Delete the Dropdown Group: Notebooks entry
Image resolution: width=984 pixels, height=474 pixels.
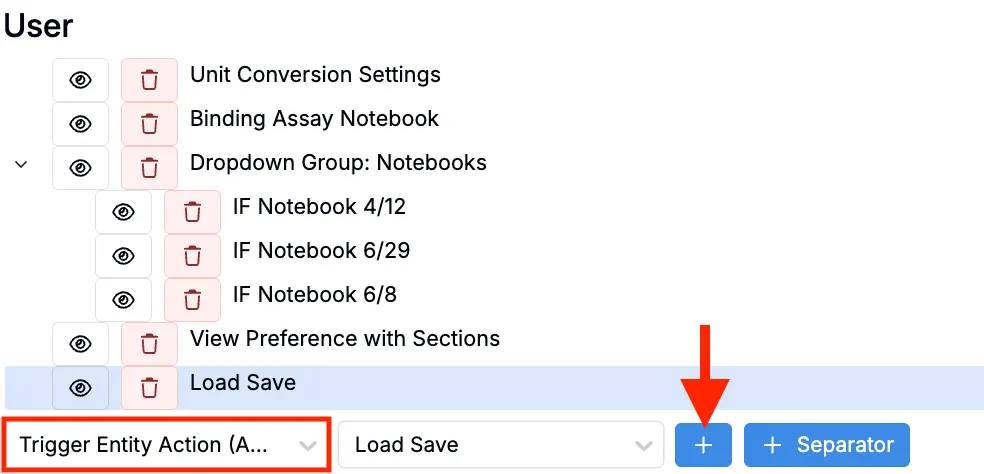[149, 167]
